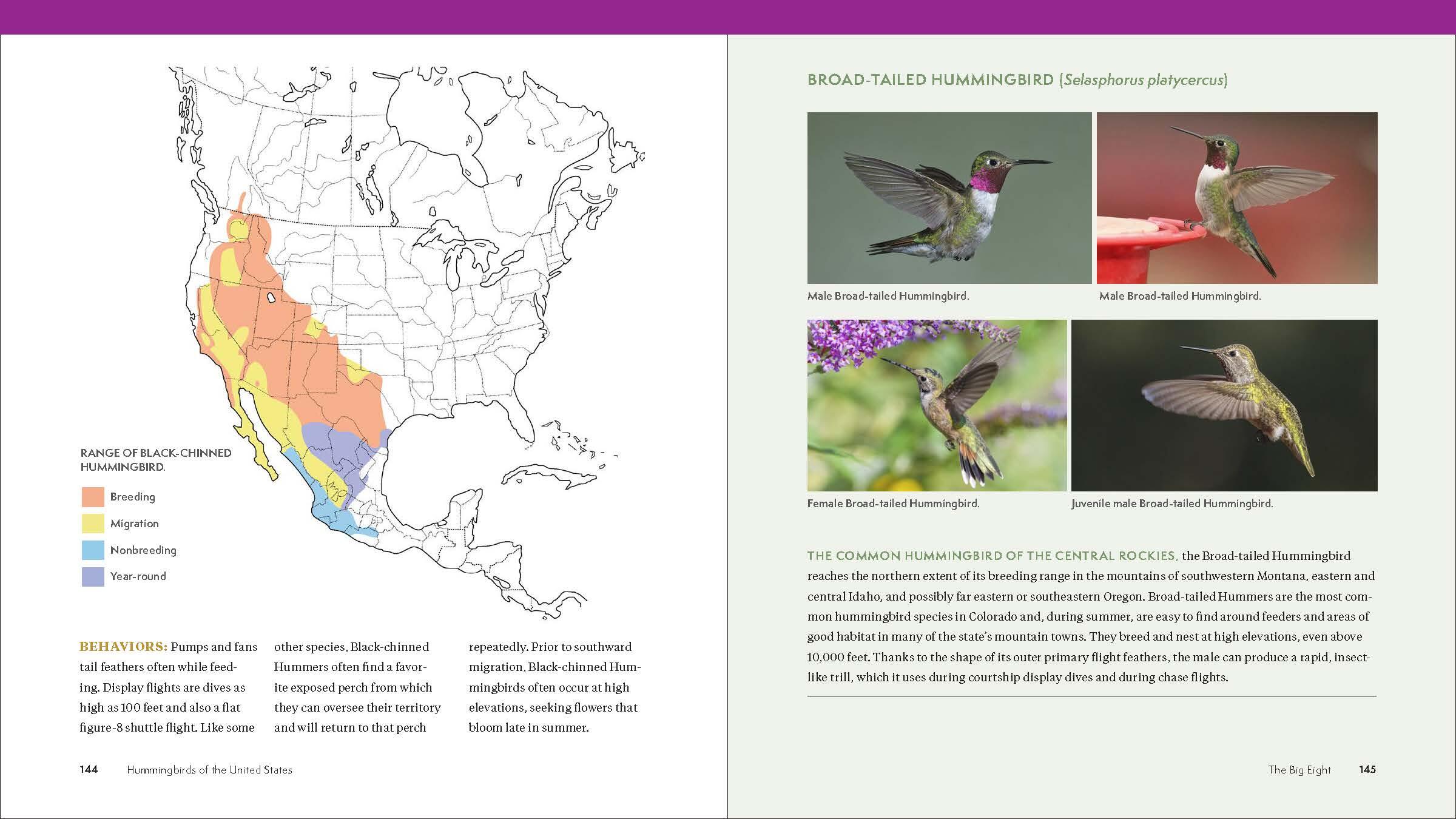1456x819 pixels.
Task: Click the 'Juvenile male Broad-tailed Hummingbird' caption
Action: click(1171, 504)
